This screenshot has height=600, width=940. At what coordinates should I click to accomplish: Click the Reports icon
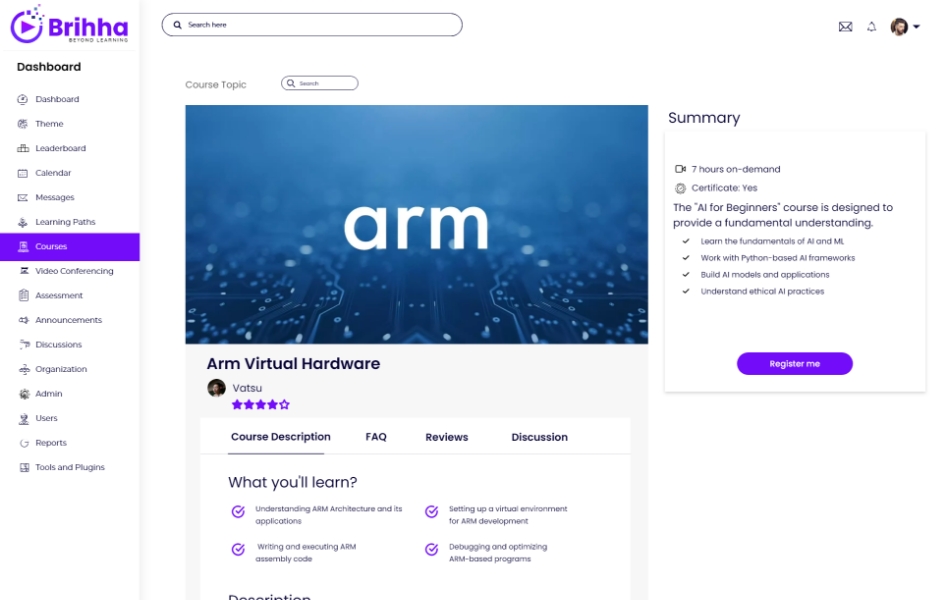coord(24,444)
